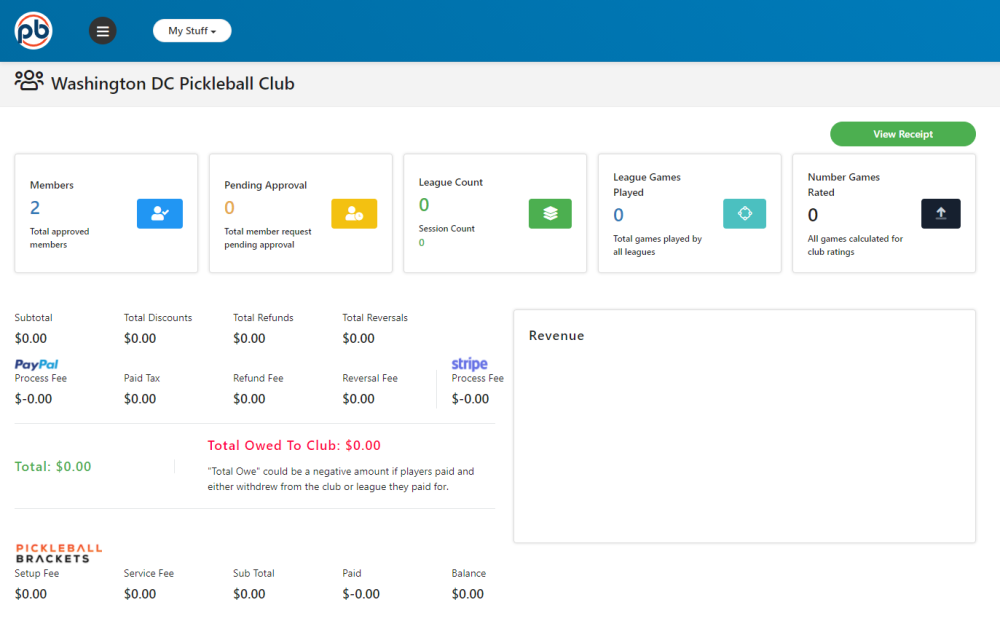Click the teal League Games Played icon
The width and height of the screenshot is (1000, 624).
(744, 214)
